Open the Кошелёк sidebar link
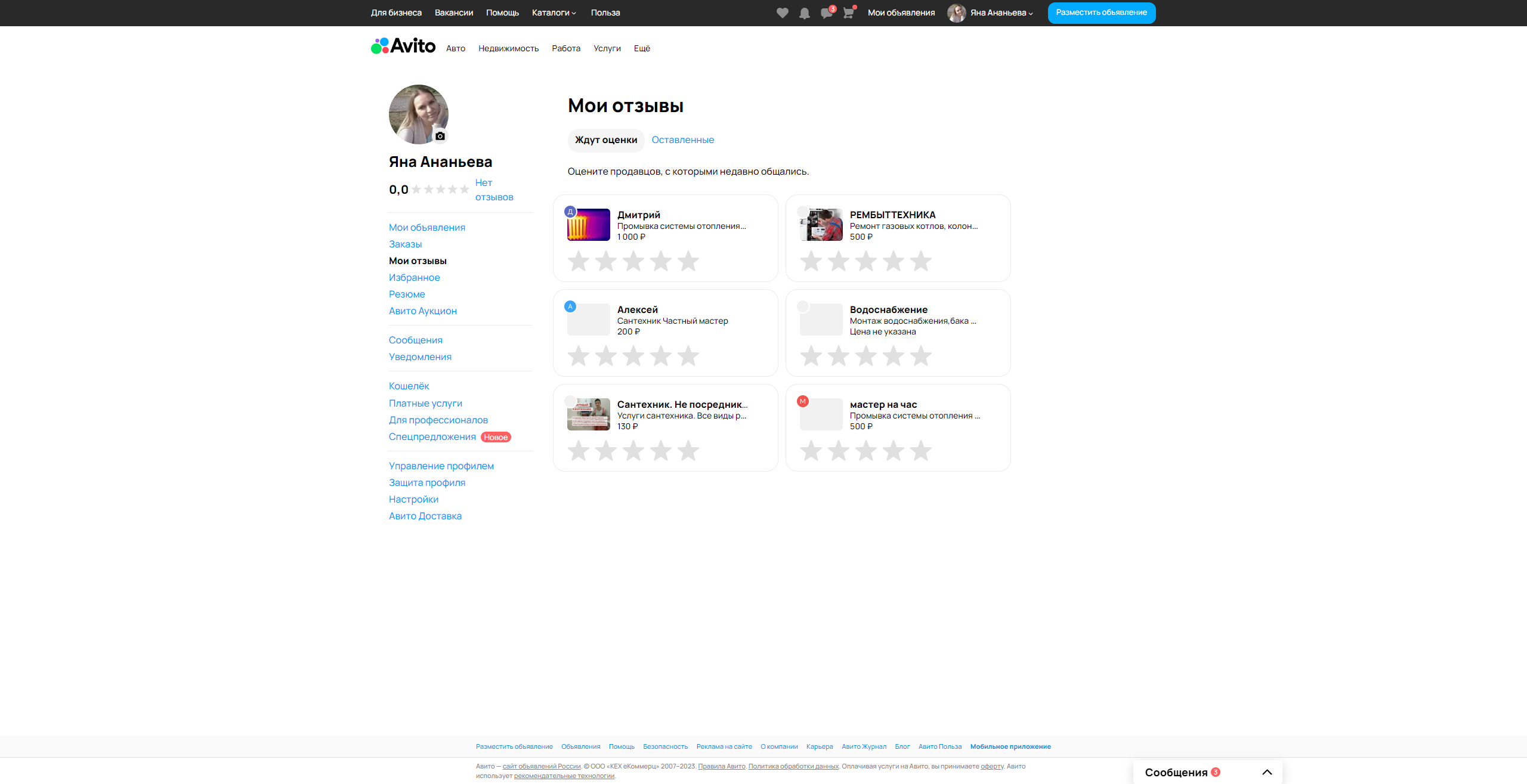The height and width of the screenshot is (784, 1527). pyautogui.click(x=409, y=386)
